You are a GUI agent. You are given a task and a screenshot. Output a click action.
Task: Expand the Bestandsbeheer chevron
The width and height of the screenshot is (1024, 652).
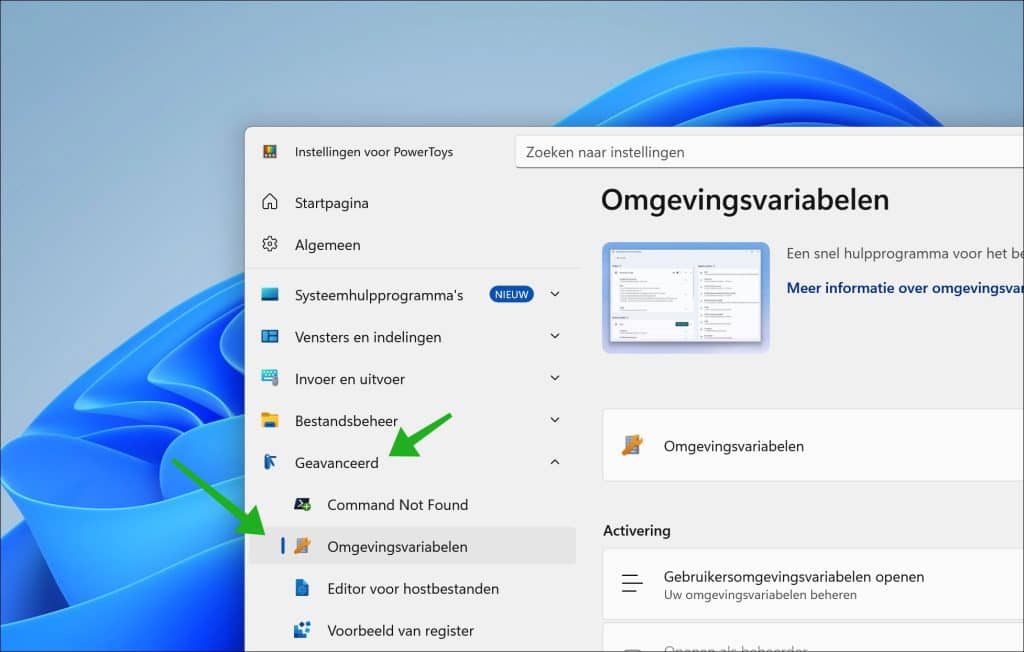click(555, 419)
